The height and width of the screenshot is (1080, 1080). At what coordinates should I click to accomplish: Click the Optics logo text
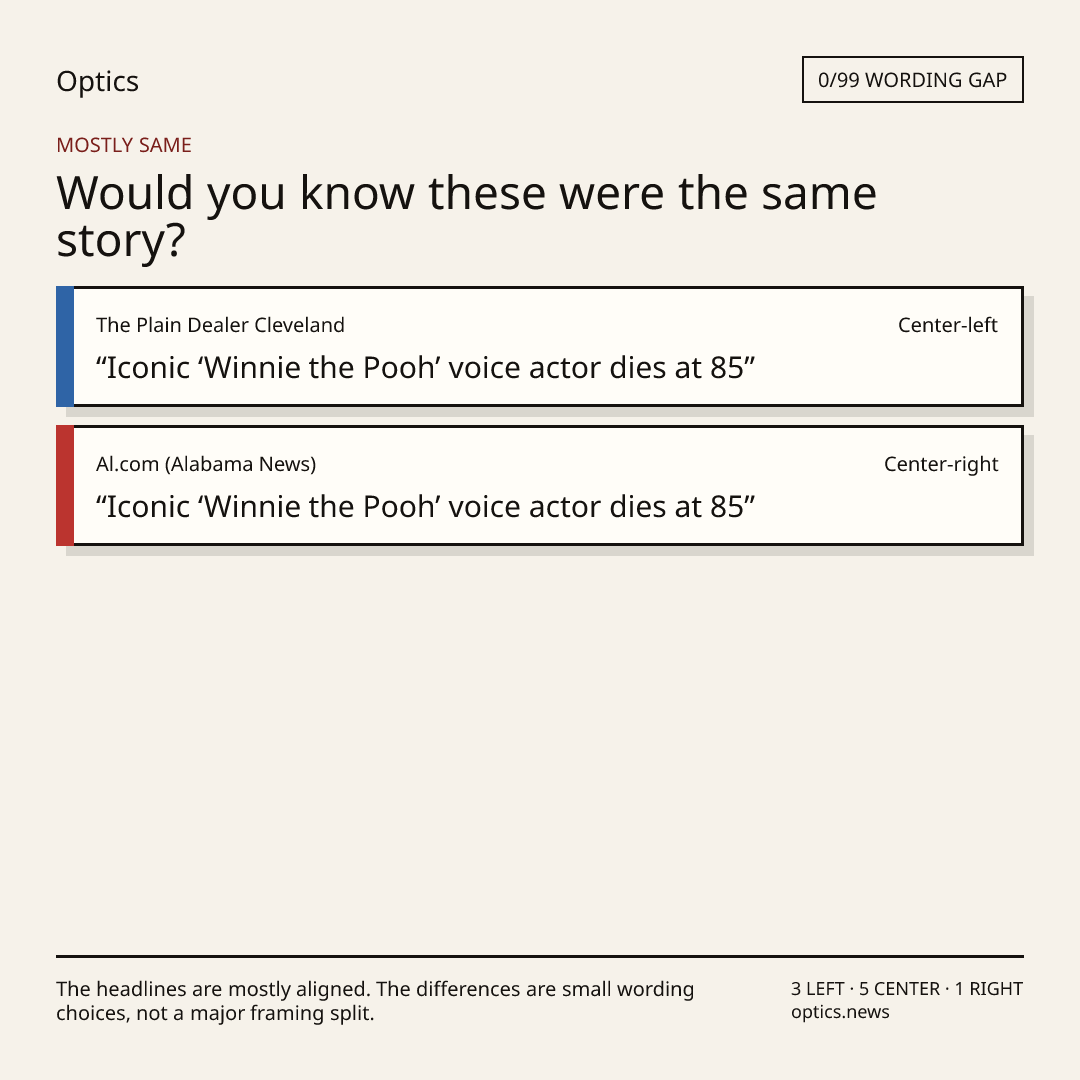click(x=97, y=81)
